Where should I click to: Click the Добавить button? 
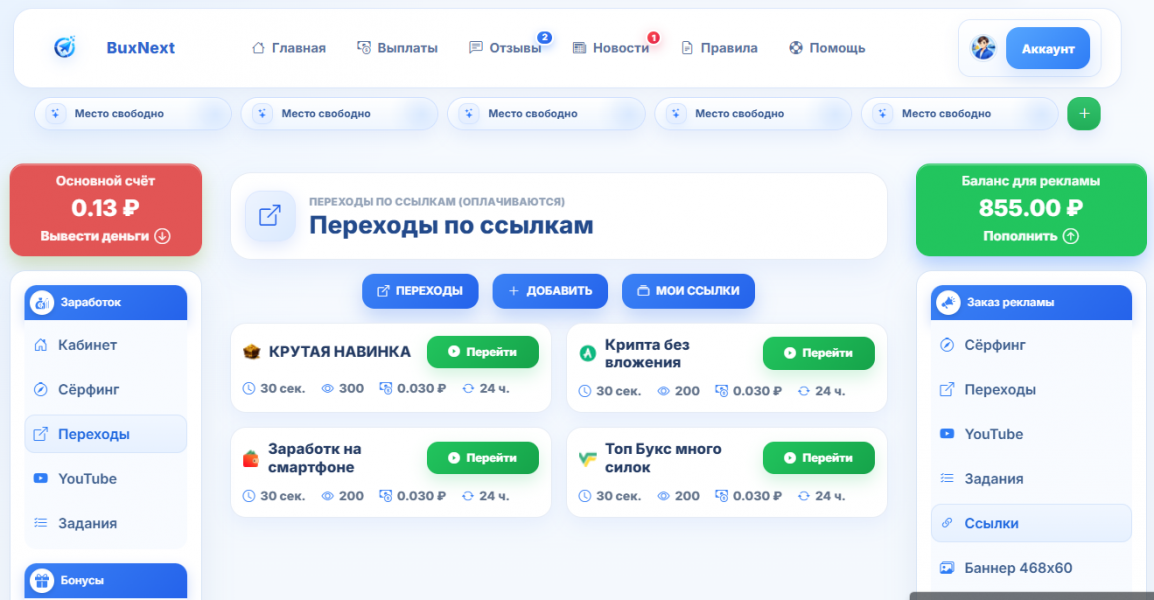(550, 291)
